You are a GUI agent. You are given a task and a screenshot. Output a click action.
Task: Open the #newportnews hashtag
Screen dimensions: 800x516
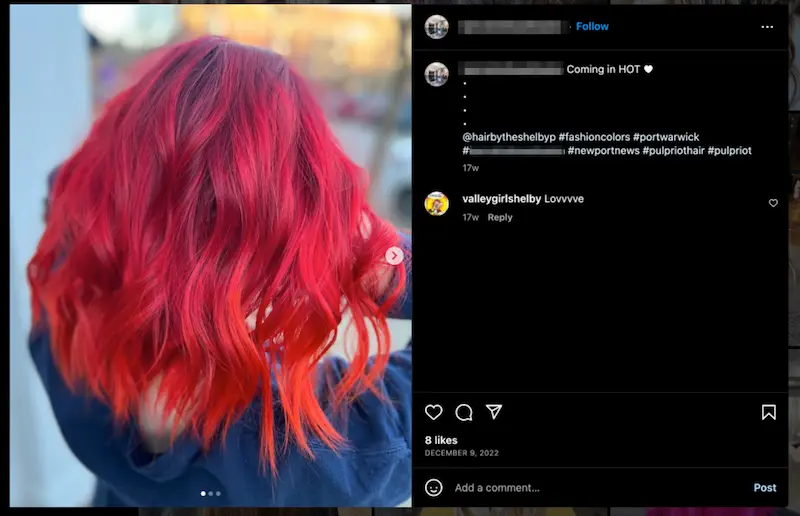(x=604, y=151)
